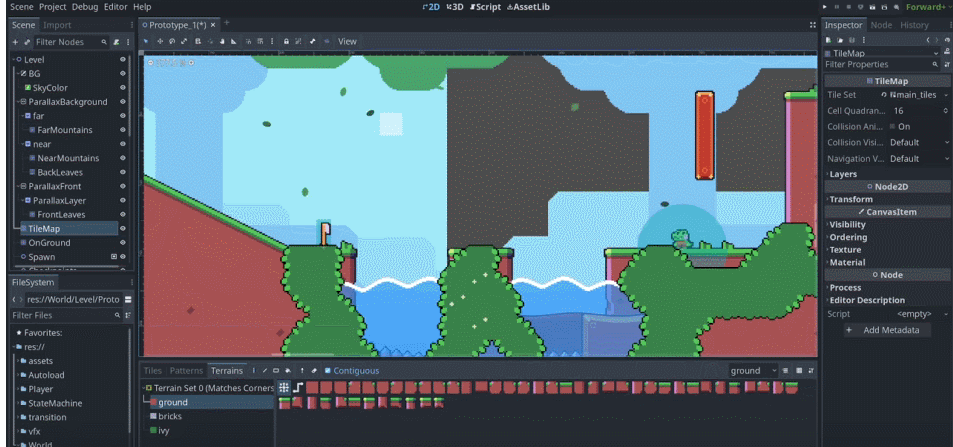Click the Add Metadata button
Screen dimensions: 953x447
888,330
